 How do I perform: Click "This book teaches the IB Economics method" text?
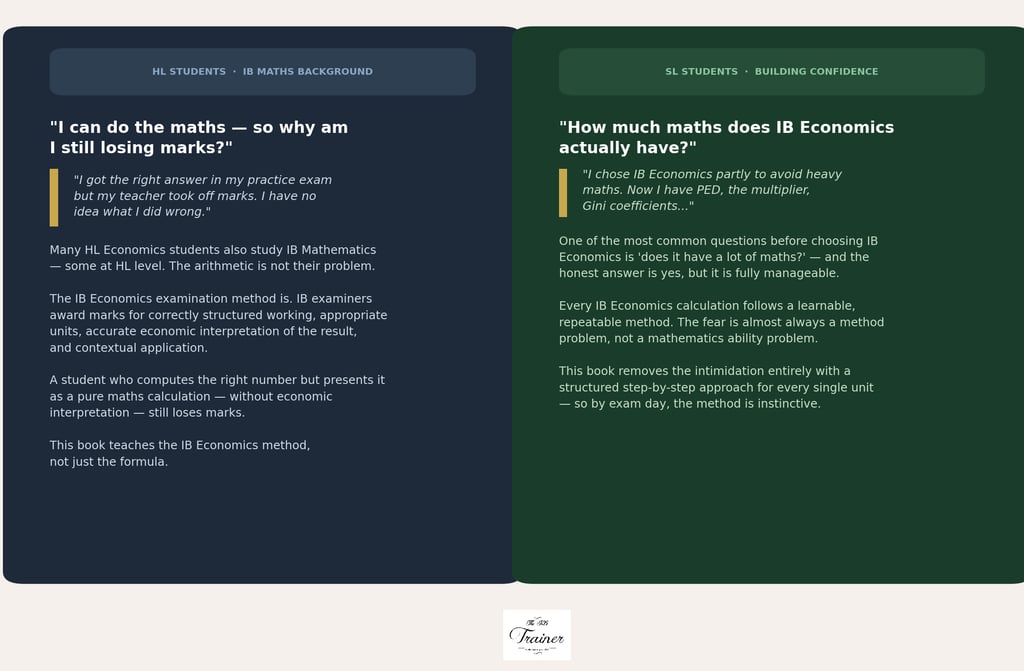pos(180,453)
